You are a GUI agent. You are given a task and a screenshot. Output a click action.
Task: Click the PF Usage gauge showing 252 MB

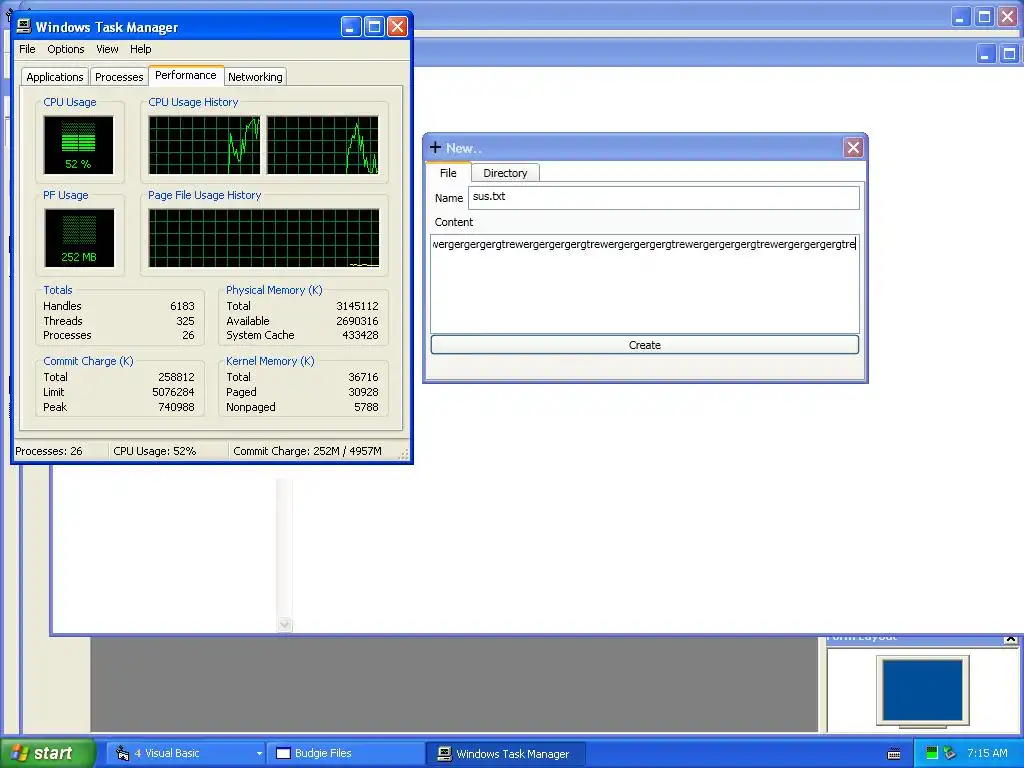coord(79,238)
